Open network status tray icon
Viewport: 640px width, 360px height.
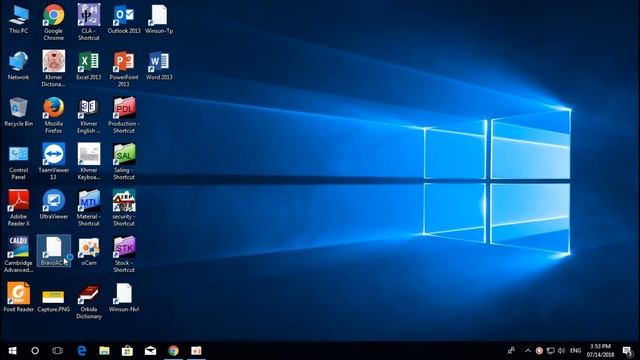[x=551, y=351]
